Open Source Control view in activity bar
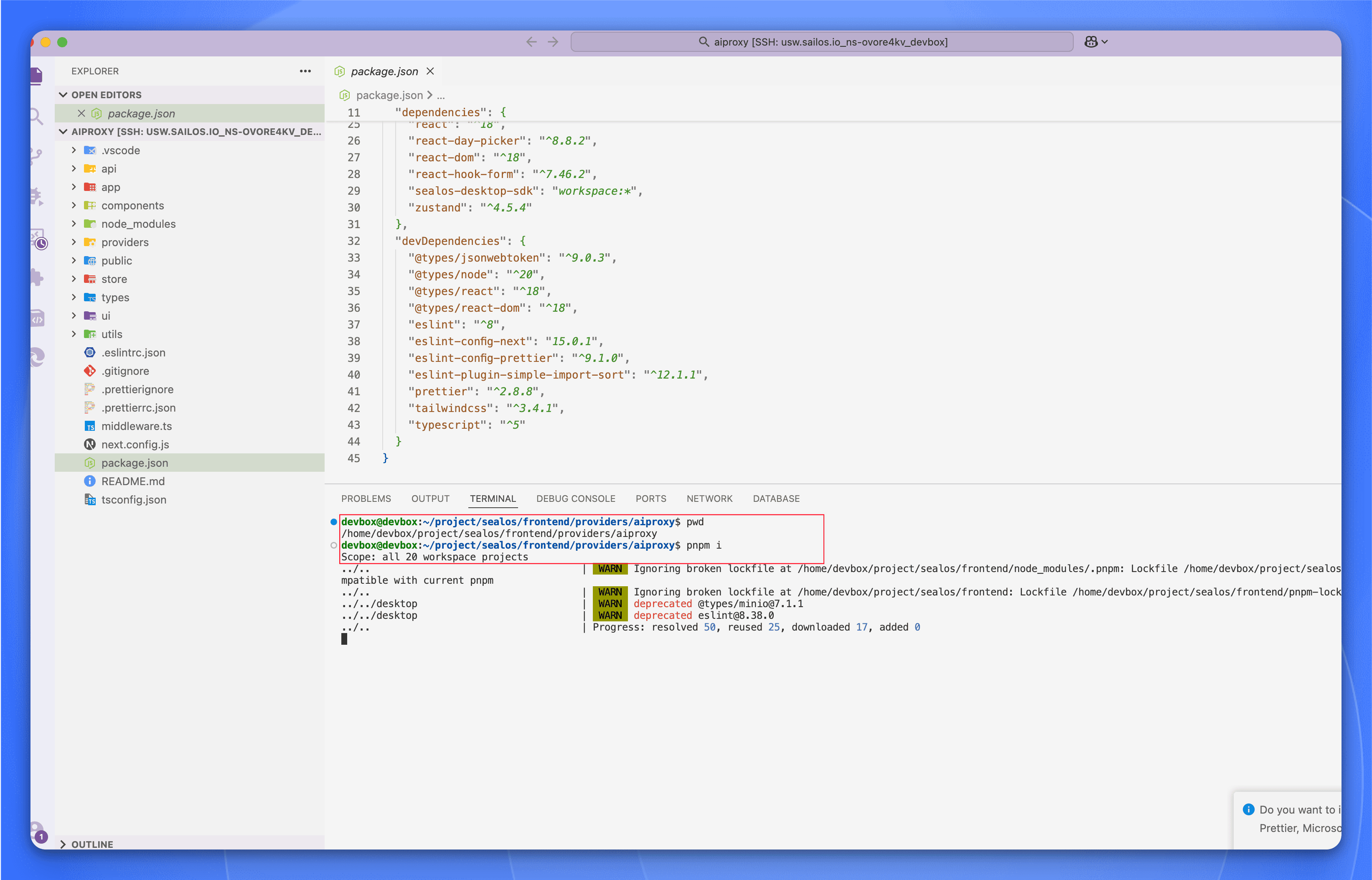Viewport: 1372px width, 880px height. 36,156
